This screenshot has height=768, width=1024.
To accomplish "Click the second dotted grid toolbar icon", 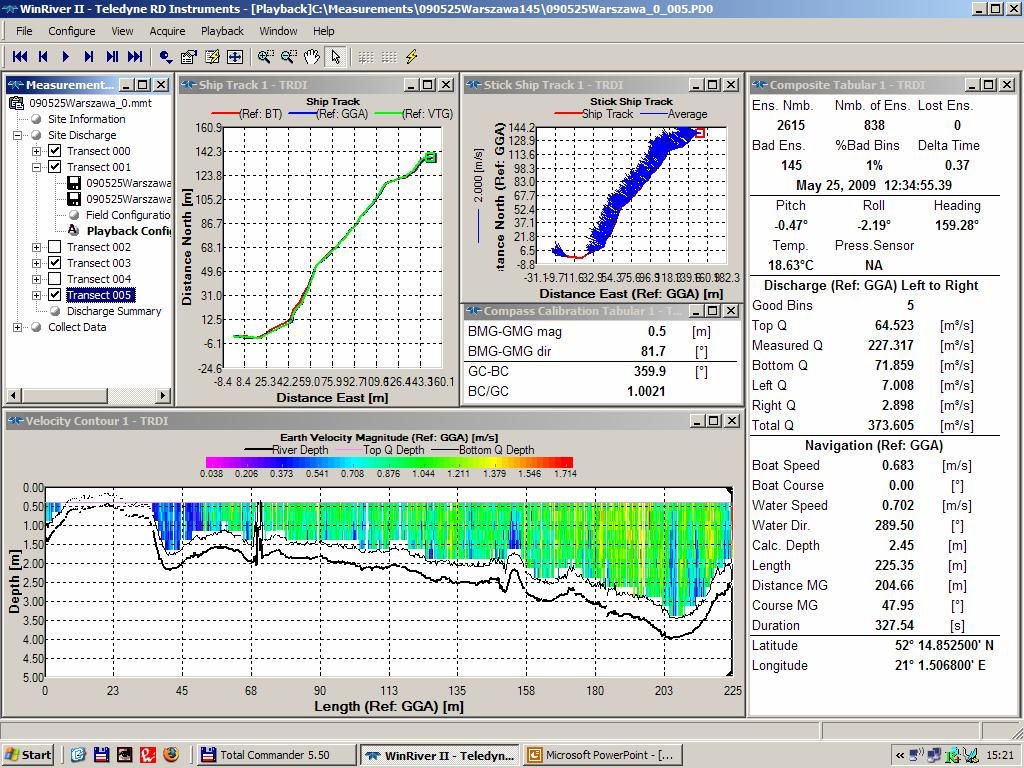I will click(x=389, y=57).
